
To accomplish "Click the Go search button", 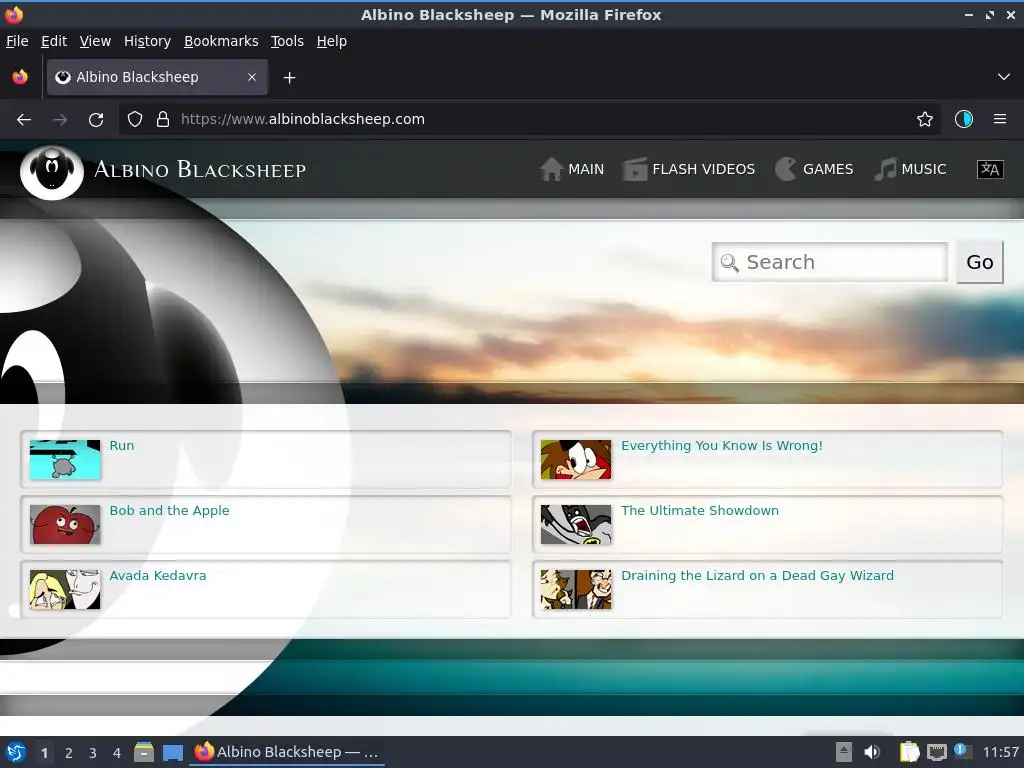I will pyautogui.click(x=980, y=262).
